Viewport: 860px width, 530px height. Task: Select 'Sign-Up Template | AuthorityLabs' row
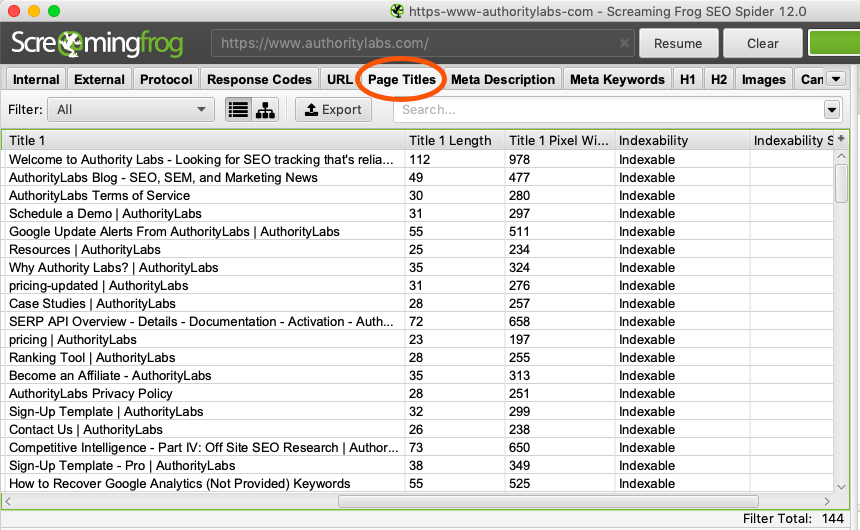point(418,411)
